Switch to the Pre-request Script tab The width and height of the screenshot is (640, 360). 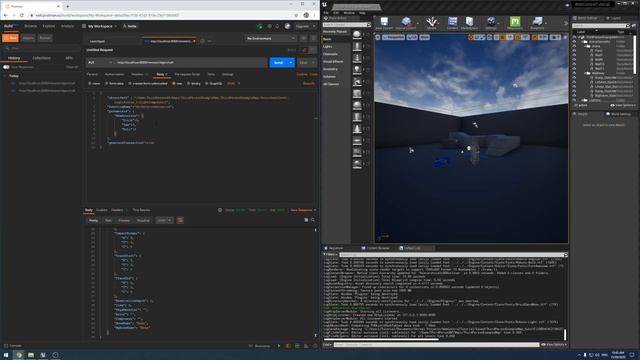[x=187, y=74]
